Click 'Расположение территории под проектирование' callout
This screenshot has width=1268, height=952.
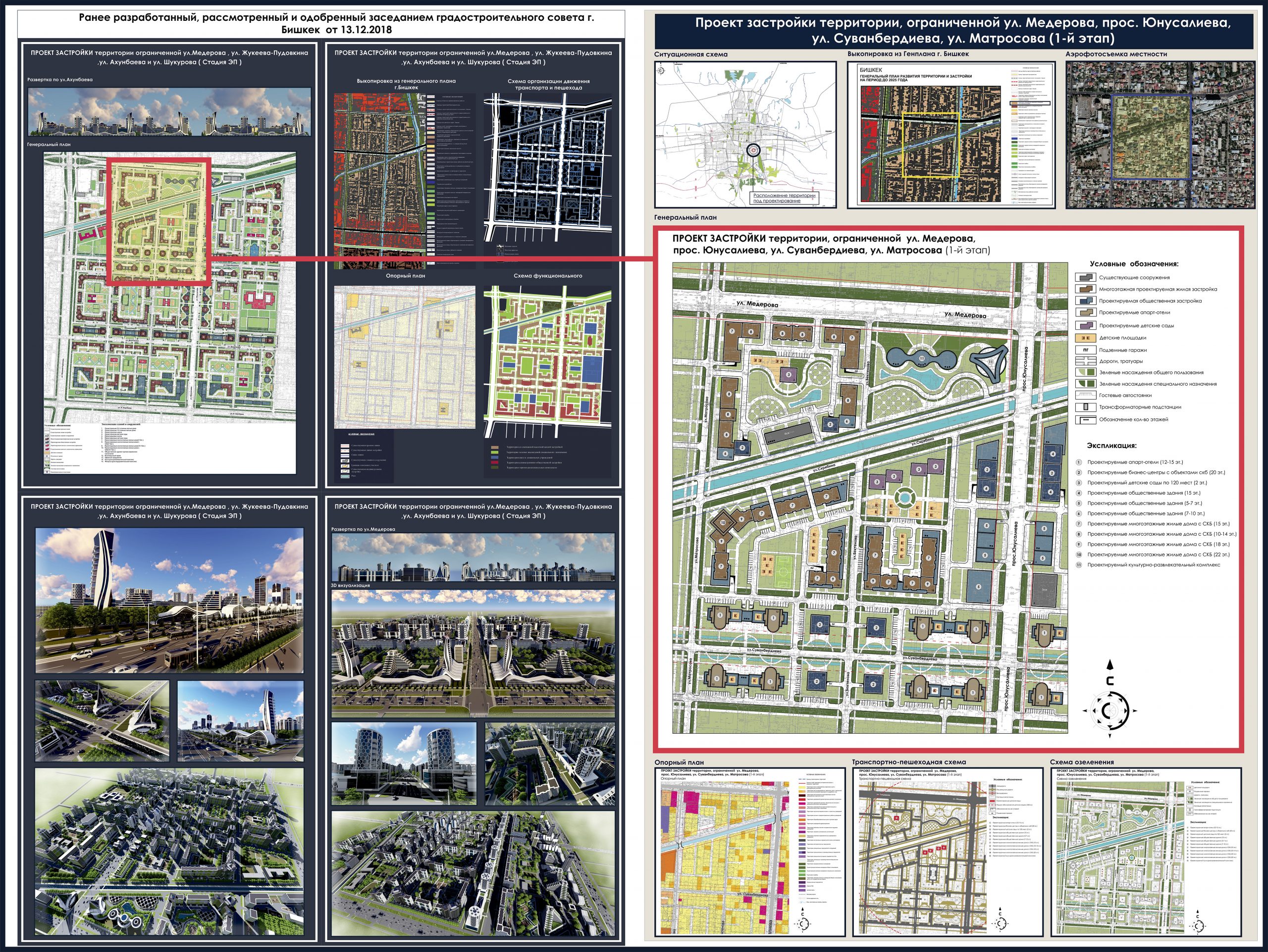coord(784,198)
